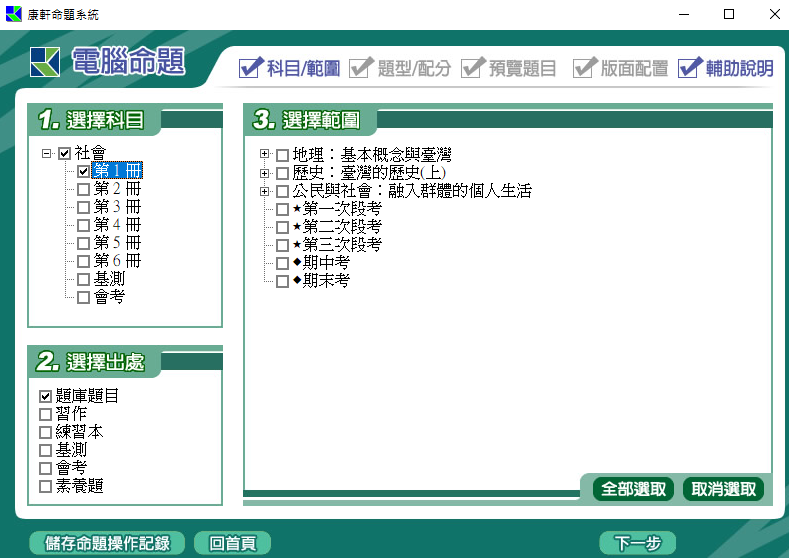
Task: Check 基測 in the subject tree
Action: coord(84,279)
